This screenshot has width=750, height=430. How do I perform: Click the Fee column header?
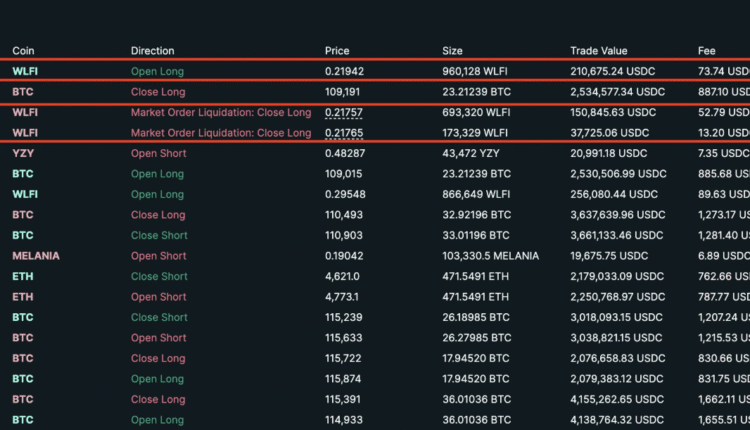tap(707, 50)
